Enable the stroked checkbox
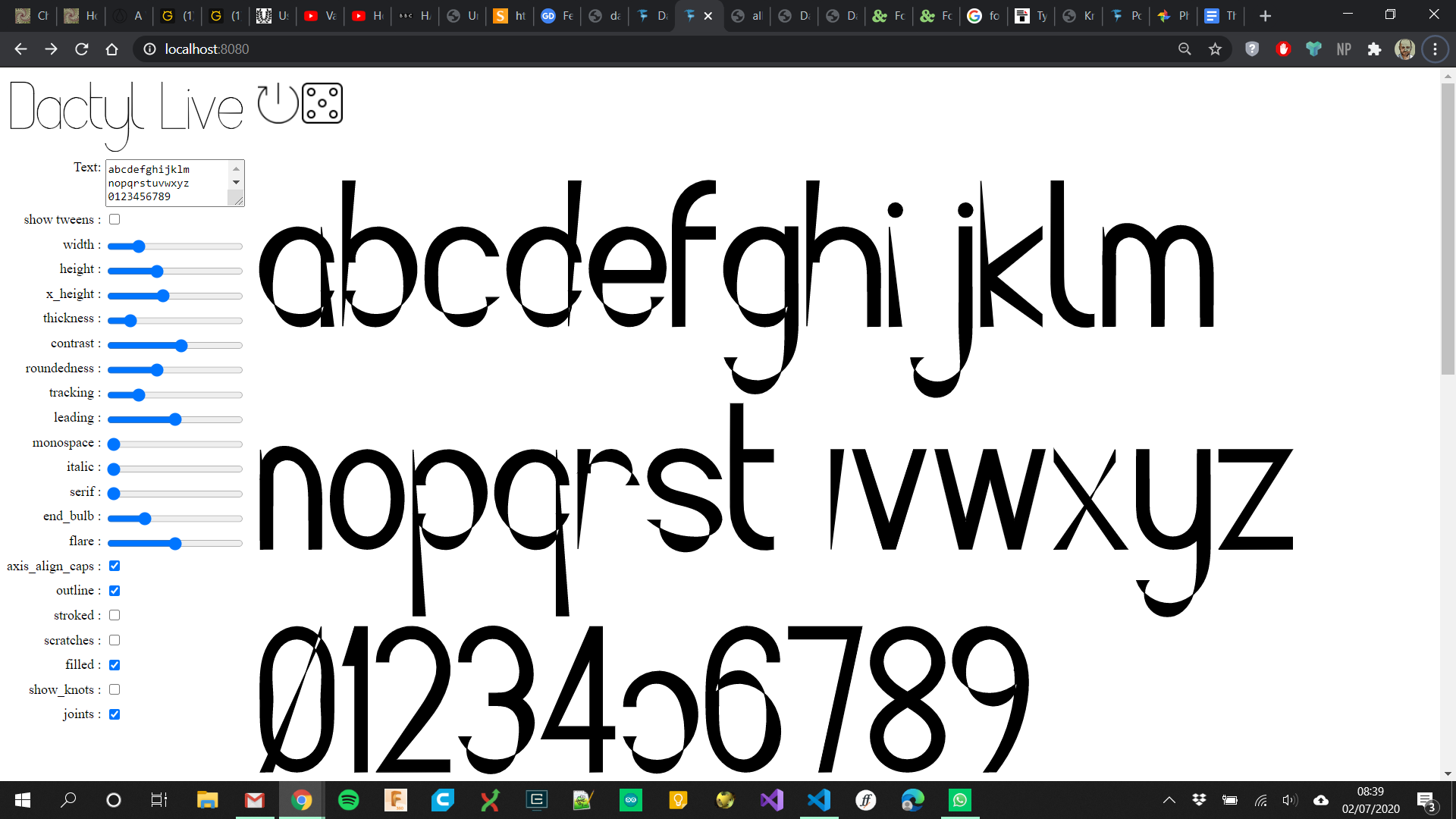 click(115, 615)
